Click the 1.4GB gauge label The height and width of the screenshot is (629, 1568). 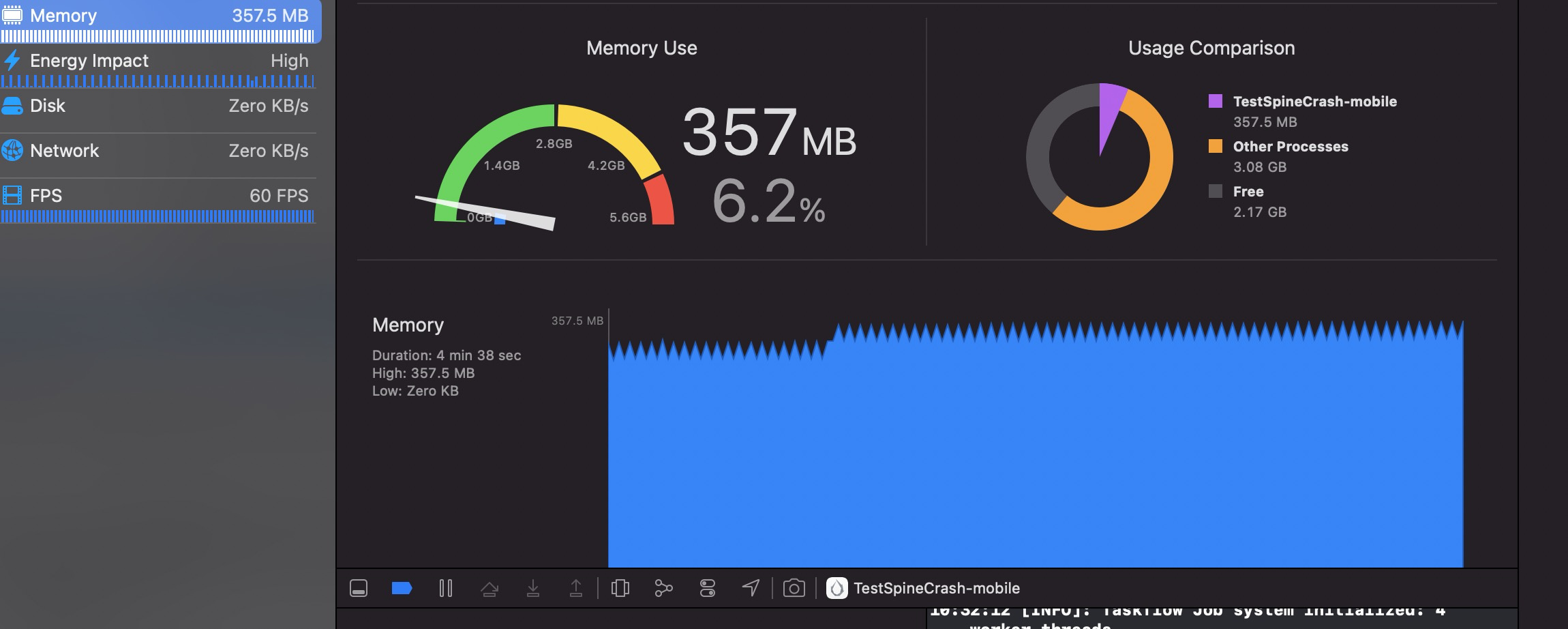[502, 166]
